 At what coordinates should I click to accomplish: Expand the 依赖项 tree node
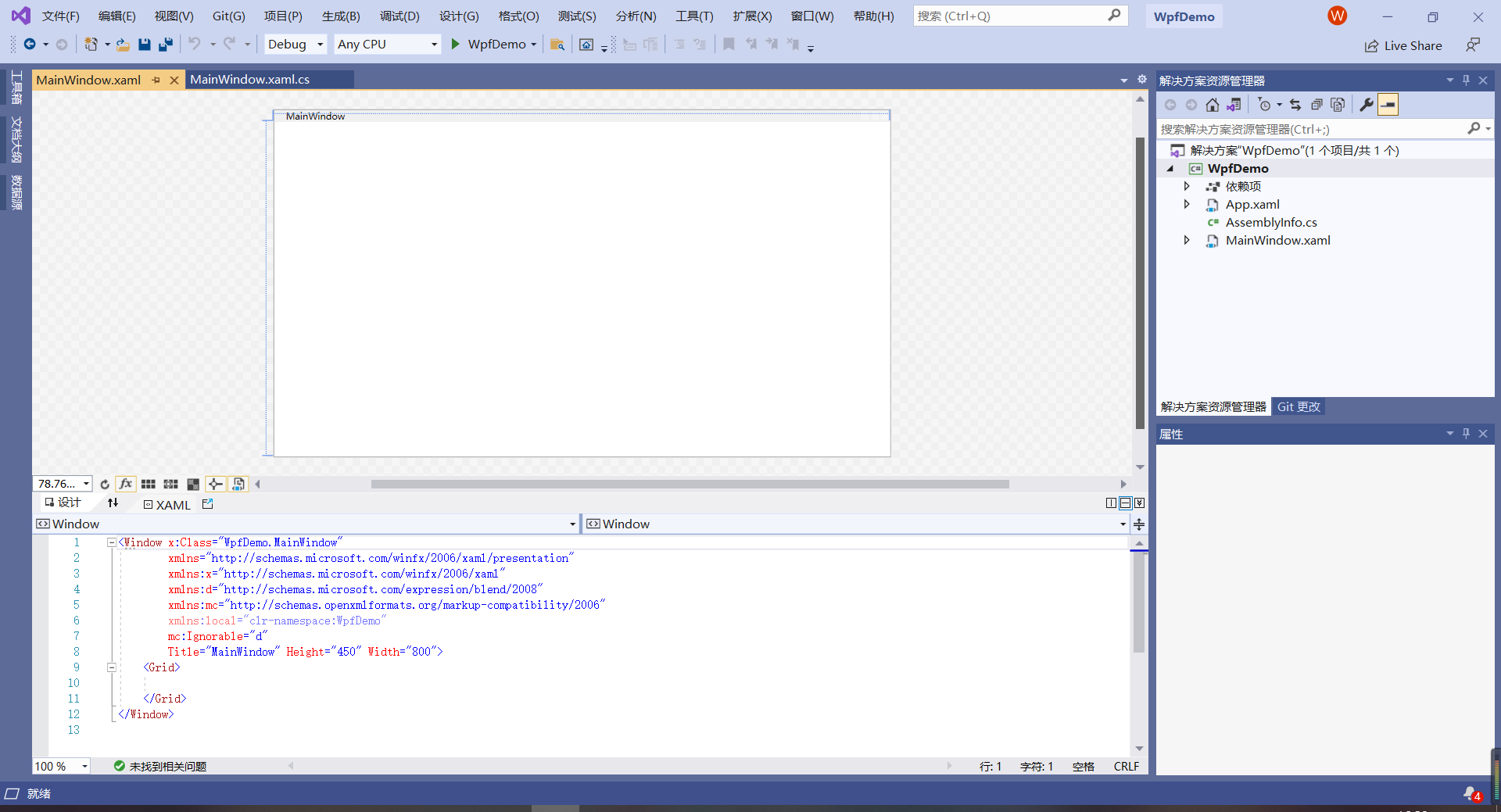pos(1187,186)
